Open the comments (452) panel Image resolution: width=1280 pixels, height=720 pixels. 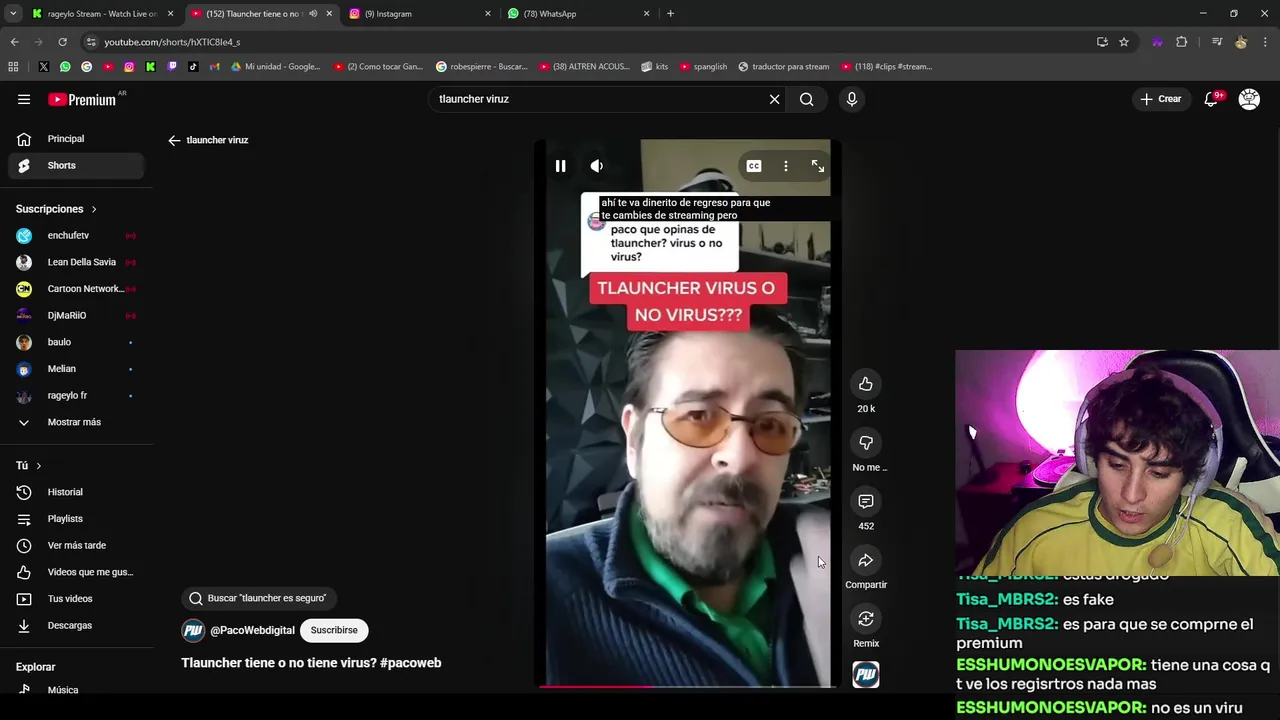pos(866,501)
